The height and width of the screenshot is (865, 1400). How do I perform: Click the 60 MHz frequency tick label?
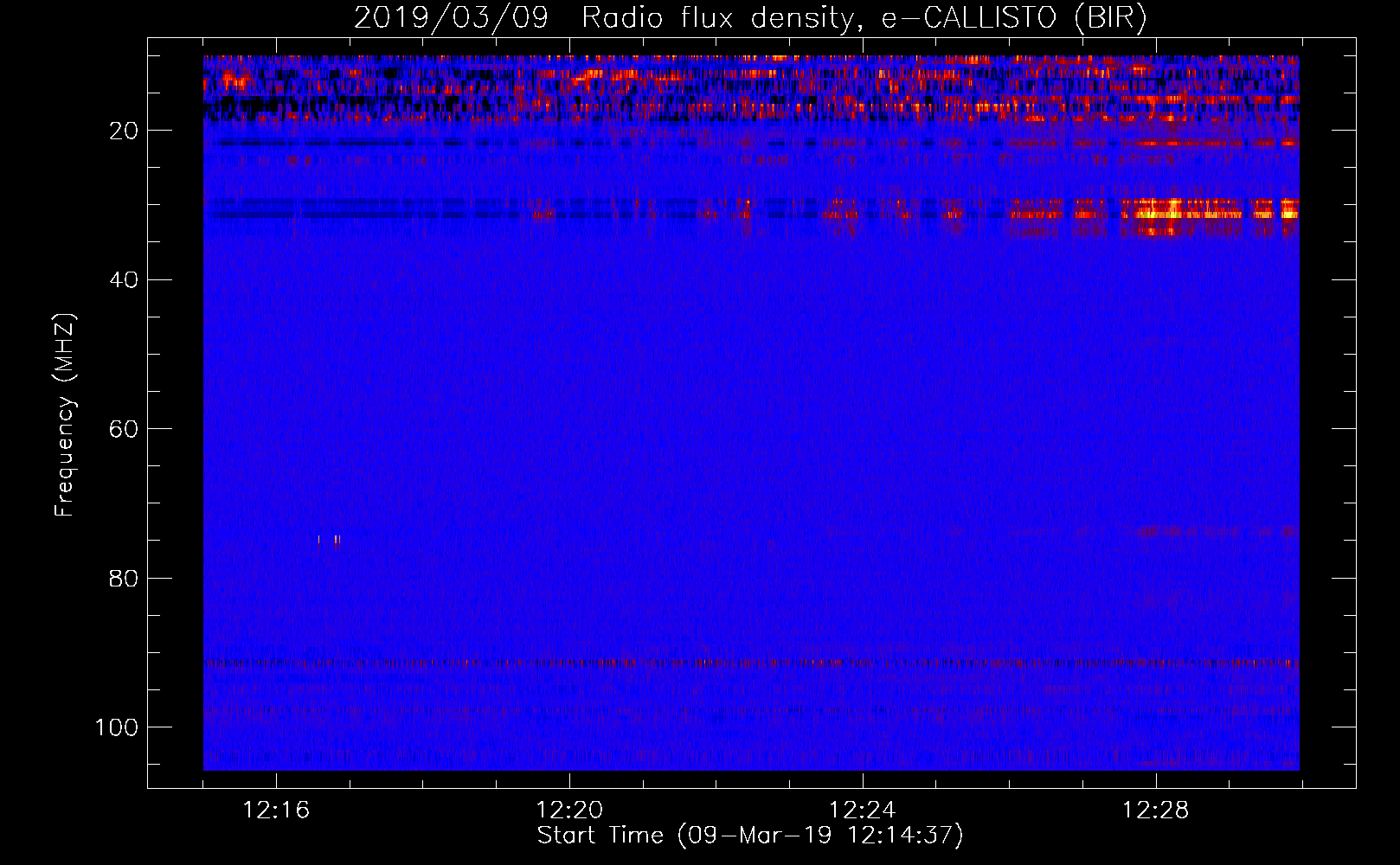[x=124, y=429]
